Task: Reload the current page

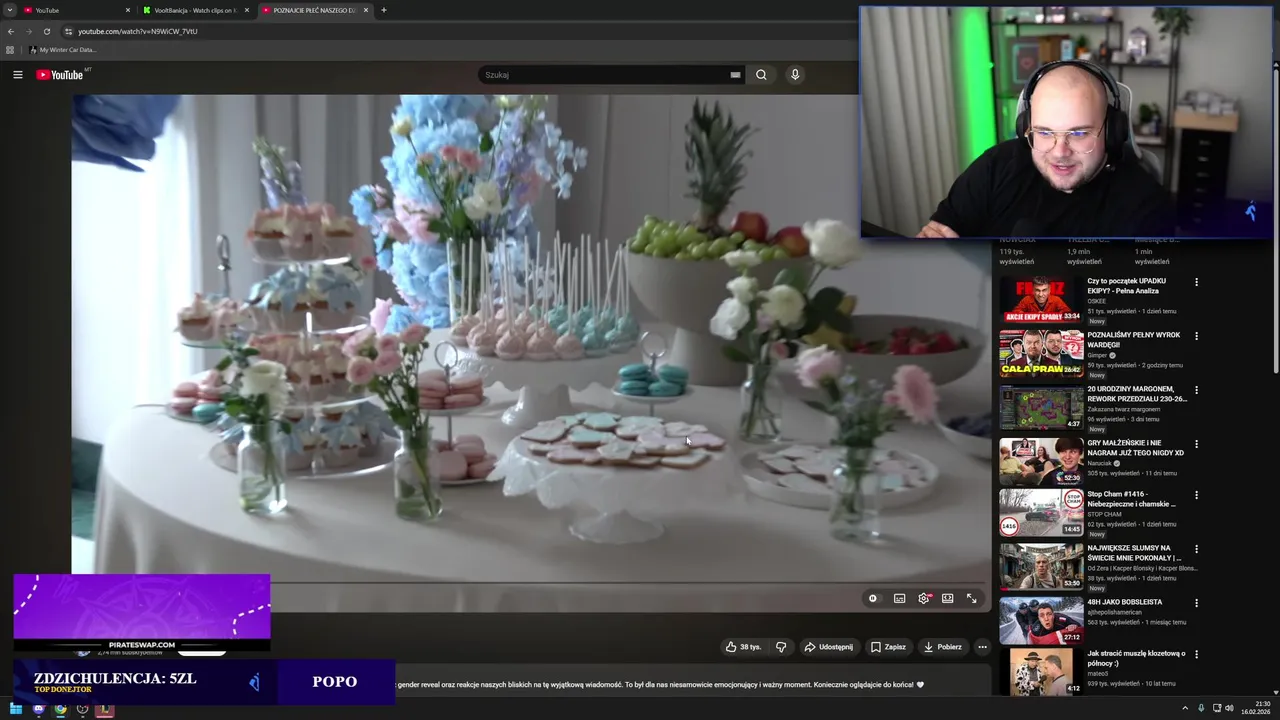Action: click(46, 31)
